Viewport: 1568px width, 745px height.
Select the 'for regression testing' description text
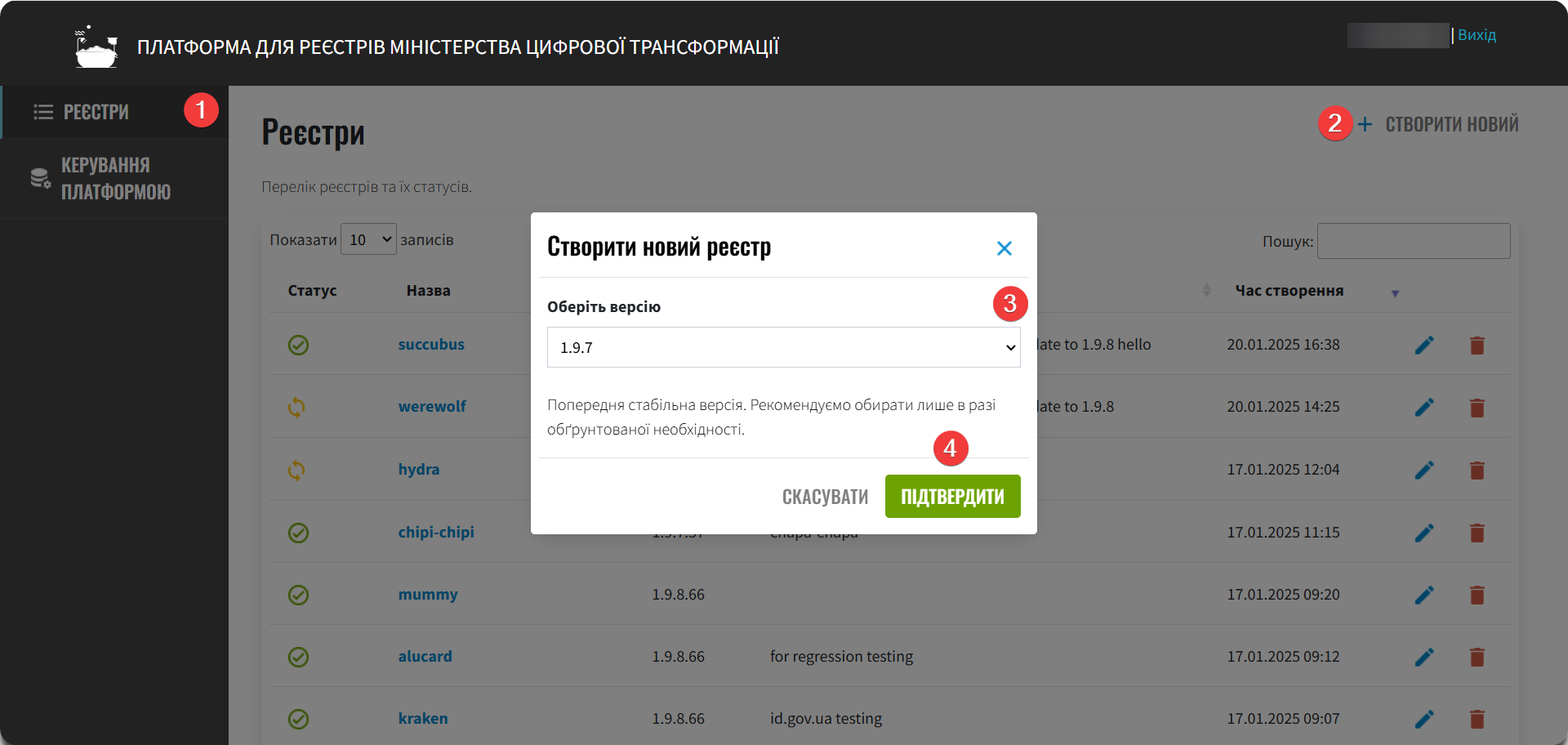point(841,657)
